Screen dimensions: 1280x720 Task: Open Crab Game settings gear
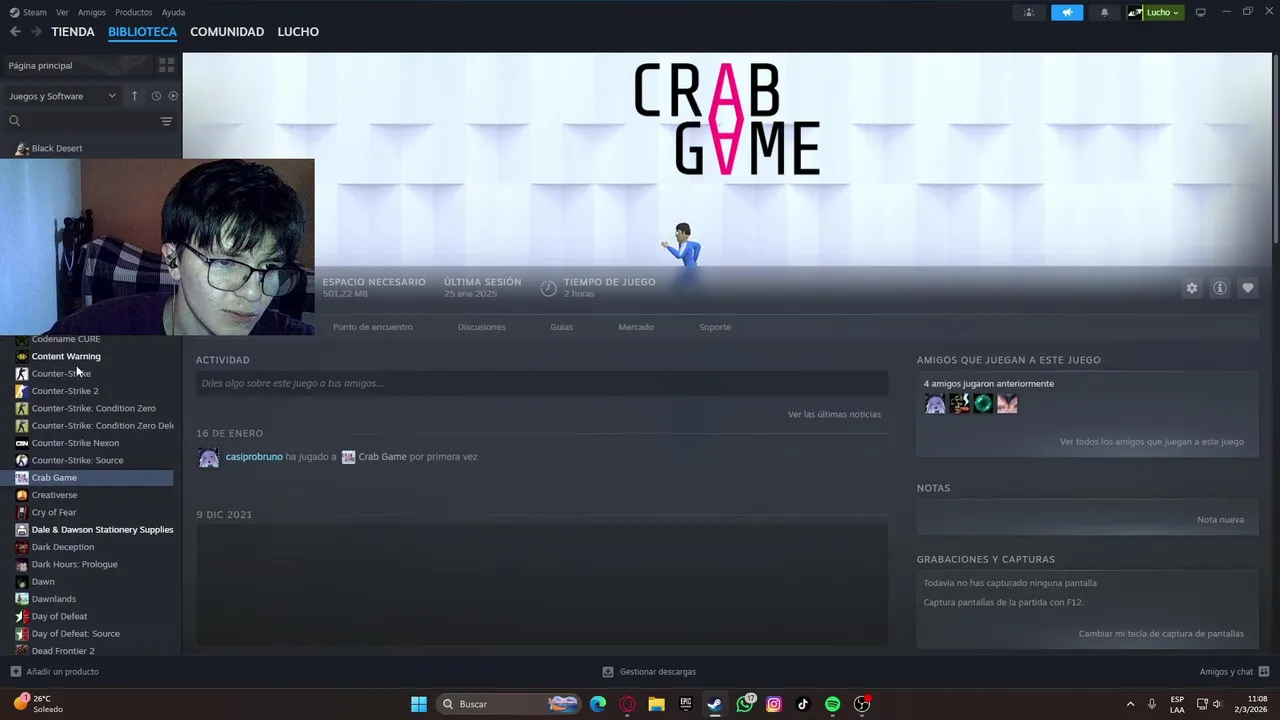1191,288
